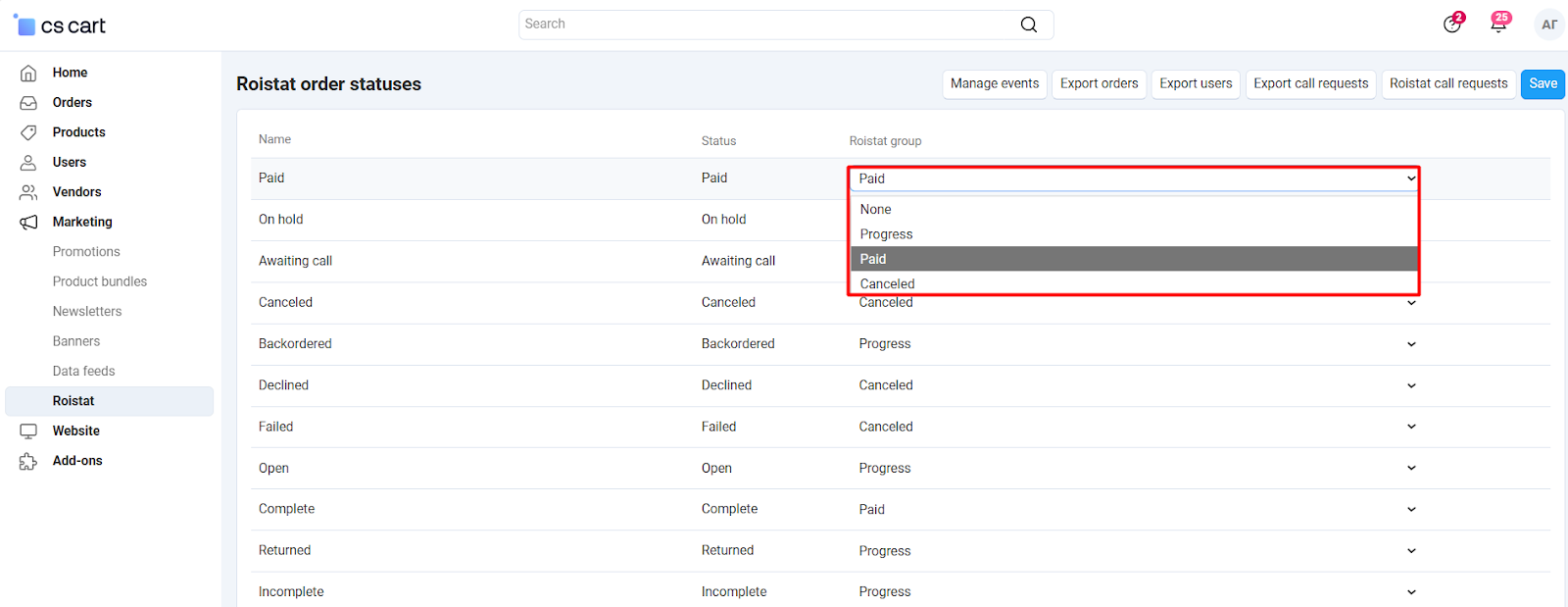The height and width of the screenshot is (607, 1568).
Task: Click the Complete status cell
Action: click(729, 509)
